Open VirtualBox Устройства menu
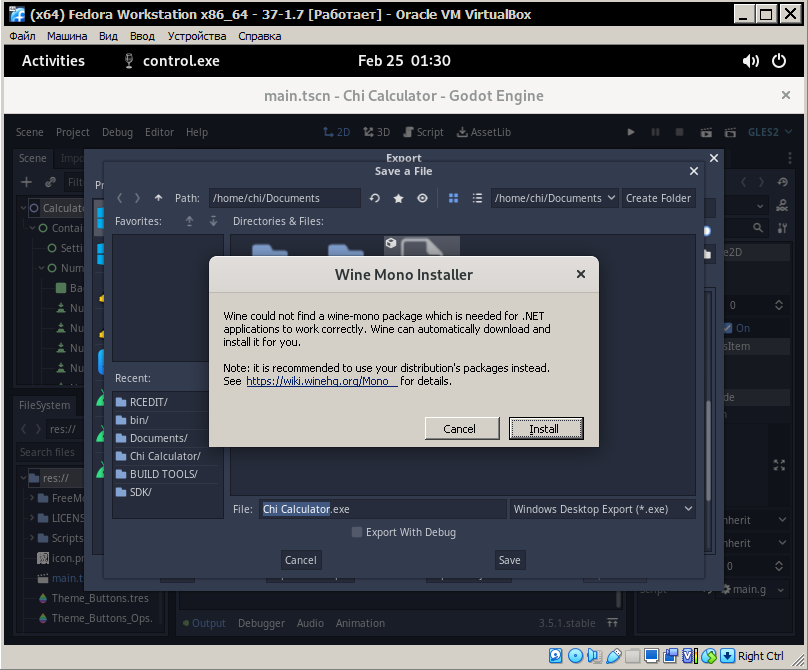Viewport: 808px width, 670px height. 197,36
